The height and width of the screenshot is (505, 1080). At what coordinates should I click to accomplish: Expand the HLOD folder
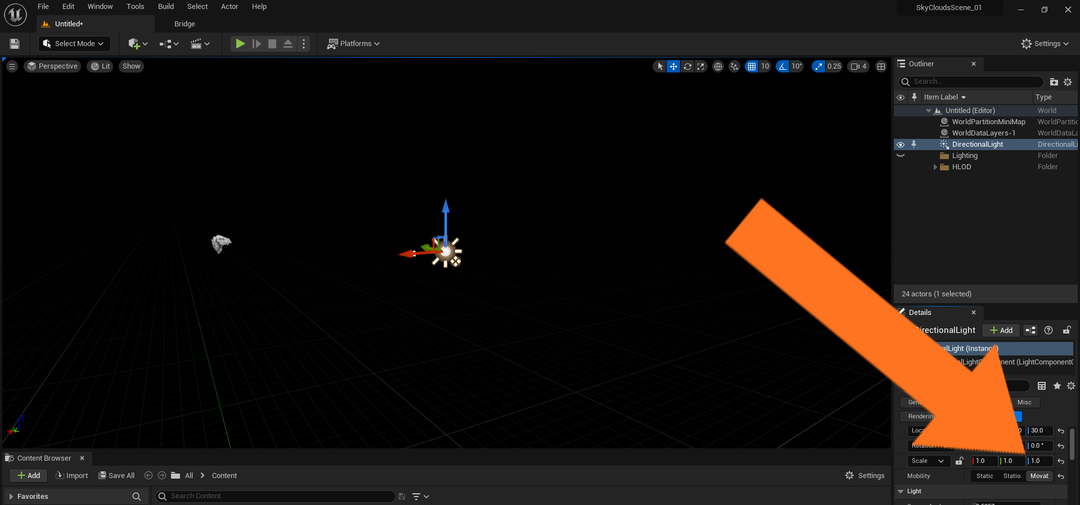(x=936, y=167)
